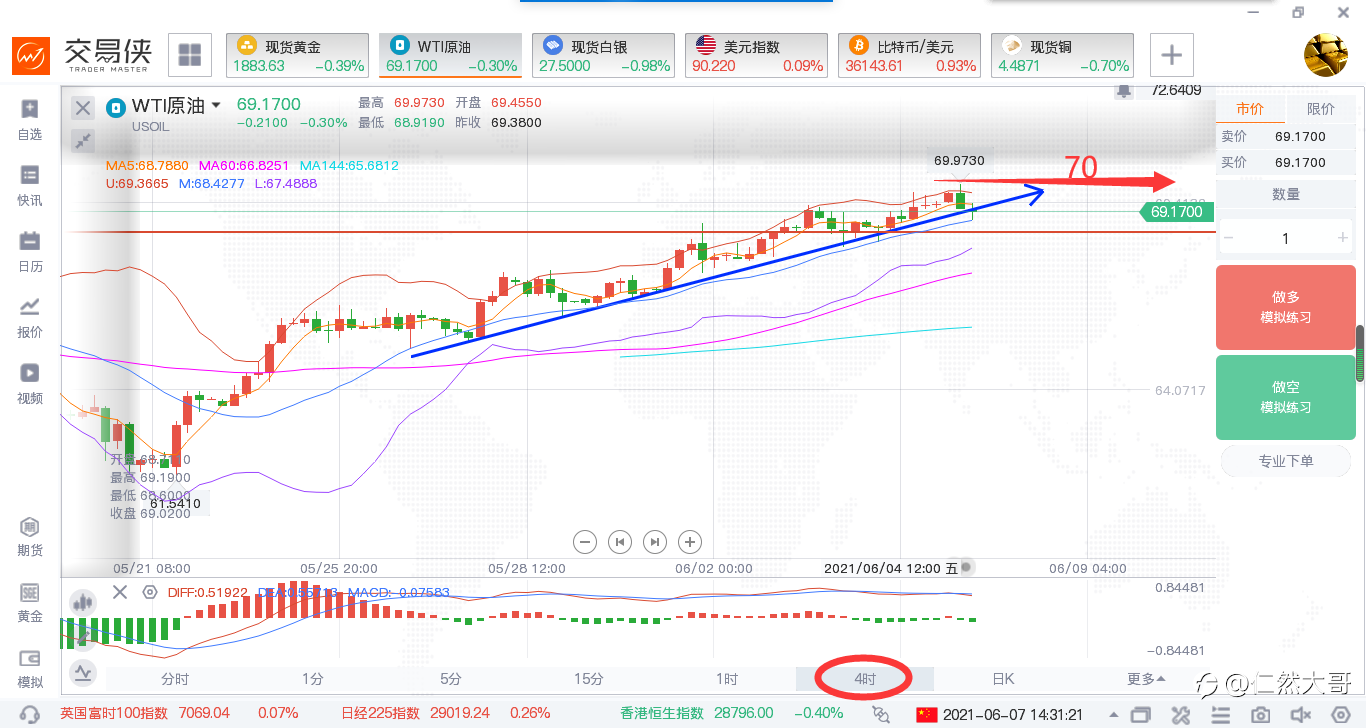Switch to the 美元指数 tab
This screenshot has width=1366, height=728.
756,55
